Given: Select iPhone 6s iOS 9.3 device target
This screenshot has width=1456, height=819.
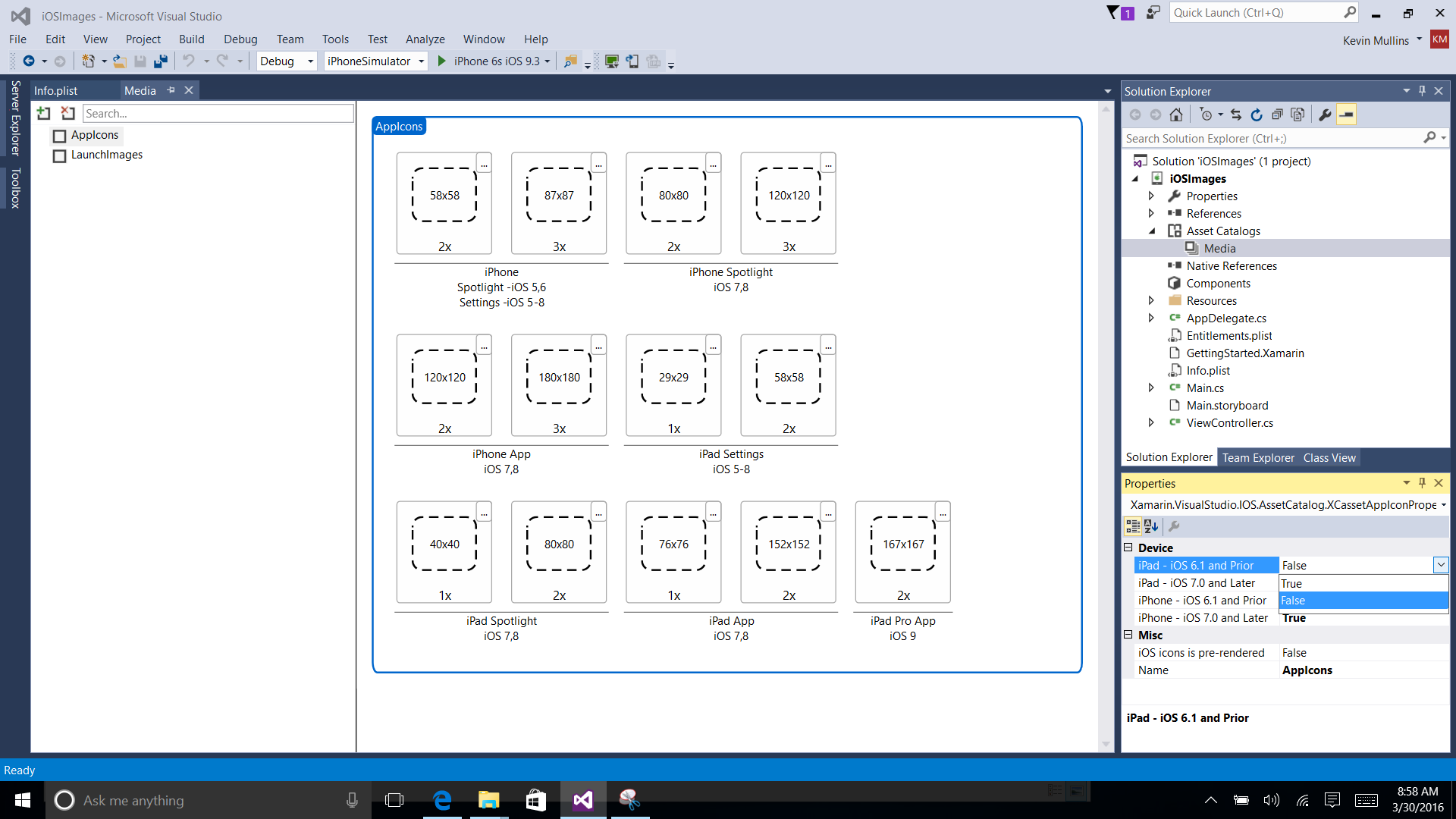Looking at the screenshot, I should click(x=496, y=61).
